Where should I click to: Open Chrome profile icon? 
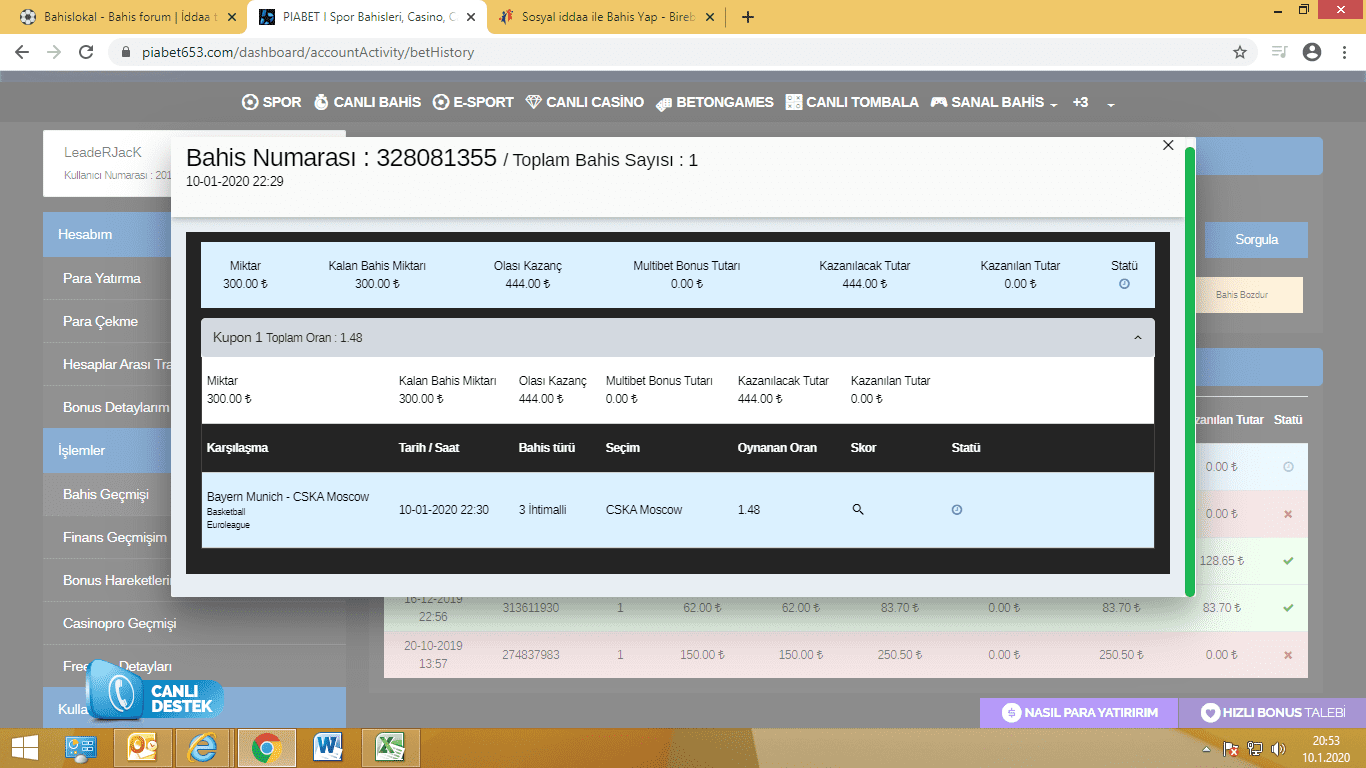point(1312,52)
